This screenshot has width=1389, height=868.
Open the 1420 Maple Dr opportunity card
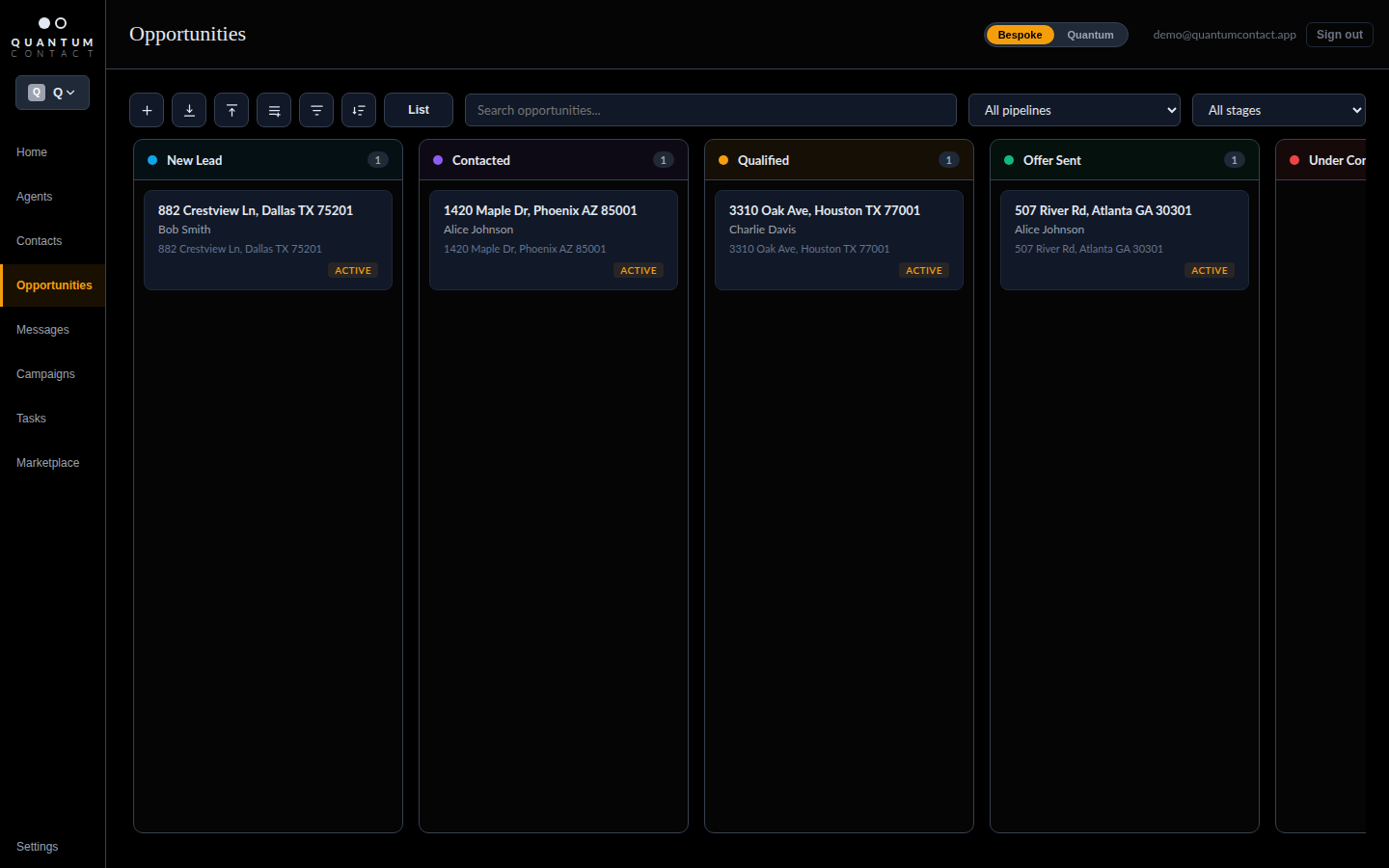click(x=554, y=240)
